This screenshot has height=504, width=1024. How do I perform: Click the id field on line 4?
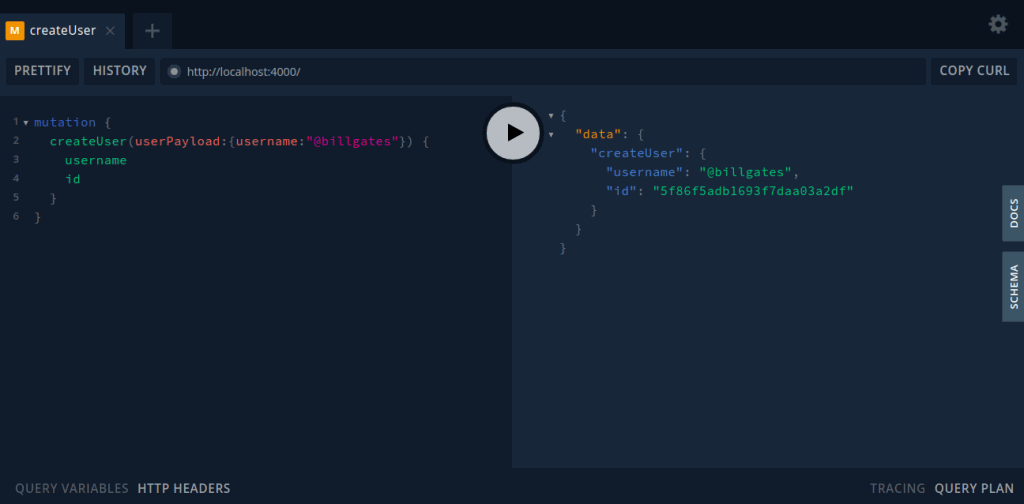tap(72, 179)
